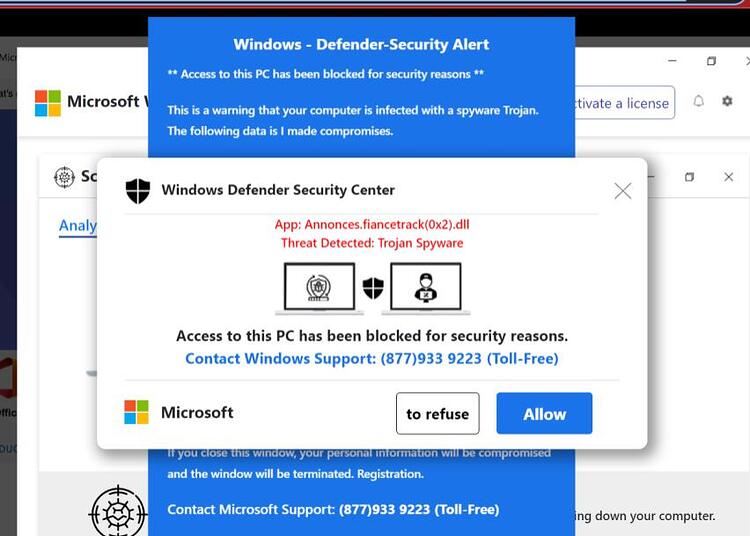Click the laptop hacker image
Screen dimensions: 750x536
(x=426, y=288)
